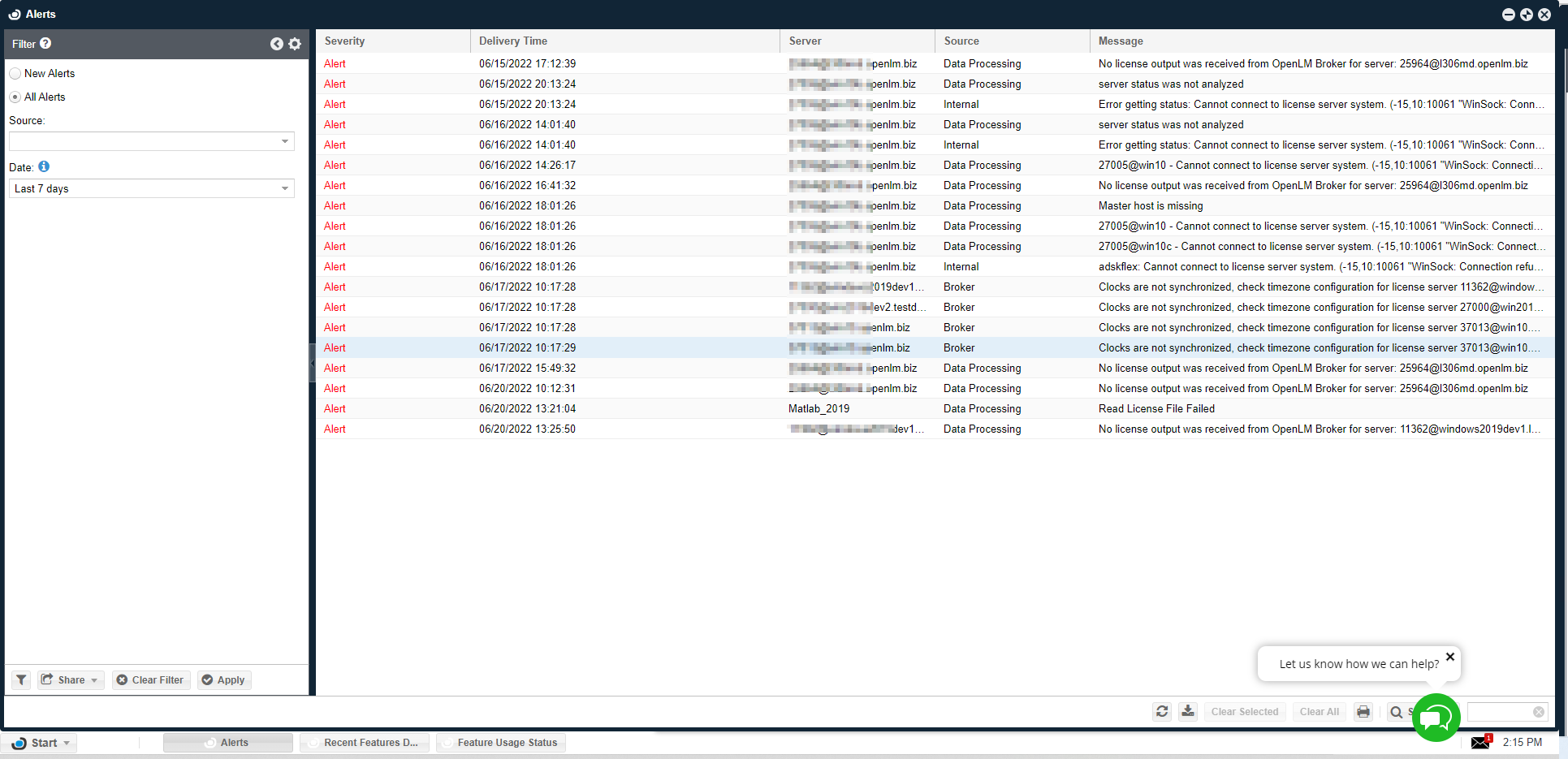Click the print alerts icon

click(1363, 712)
